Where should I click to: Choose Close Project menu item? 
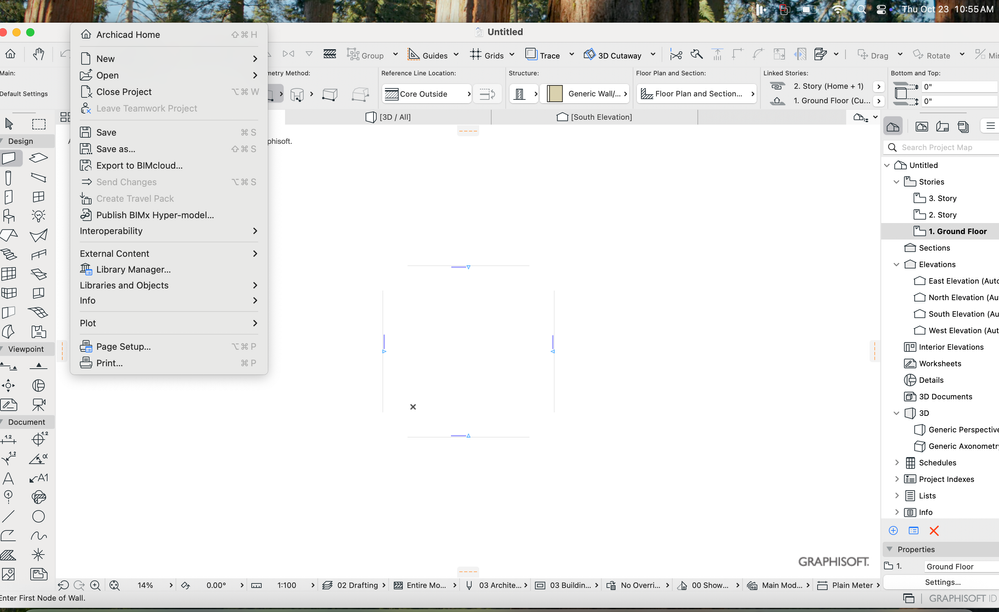168,92
